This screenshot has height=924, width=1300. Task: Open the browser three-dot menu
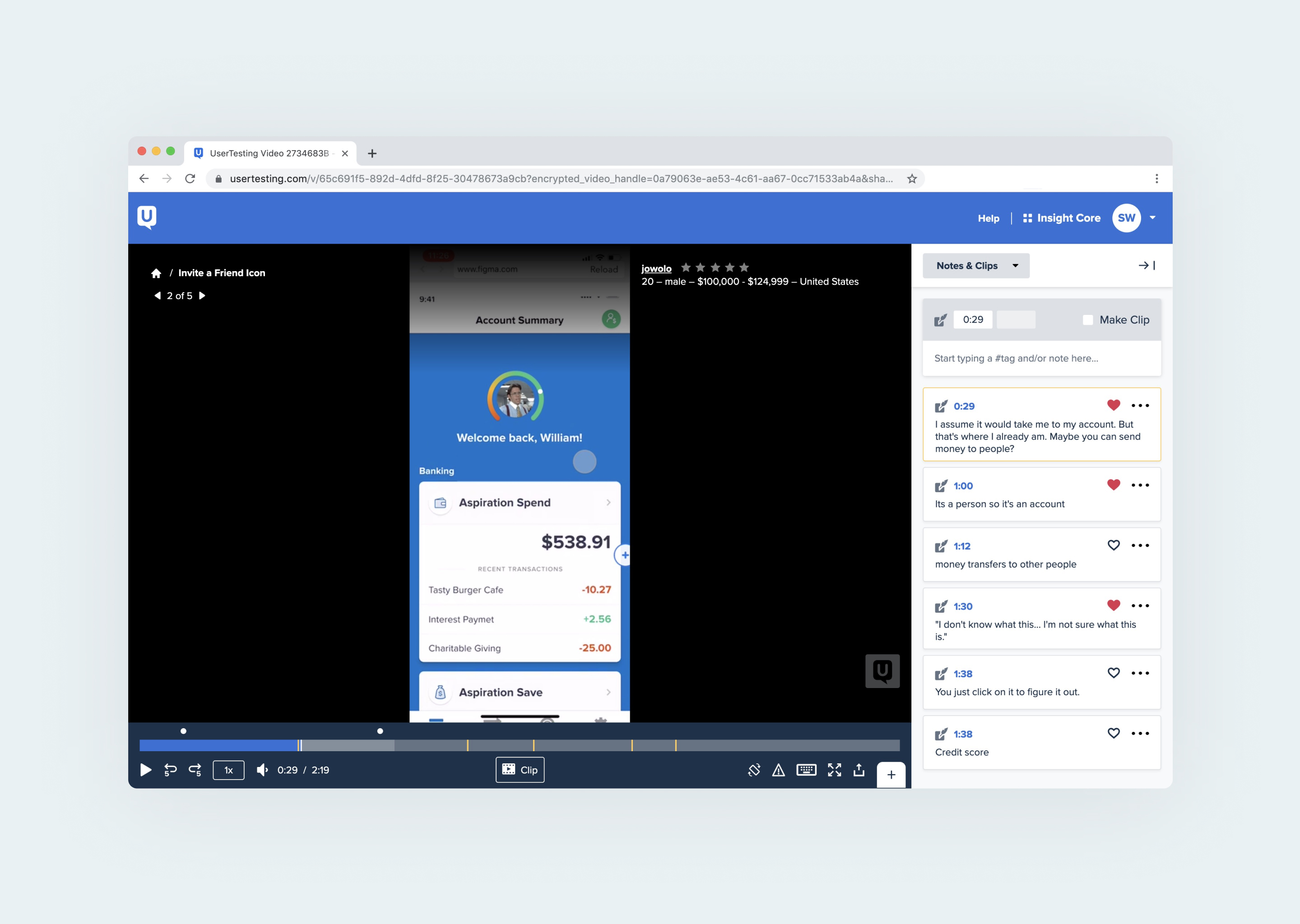(1156, 179)
